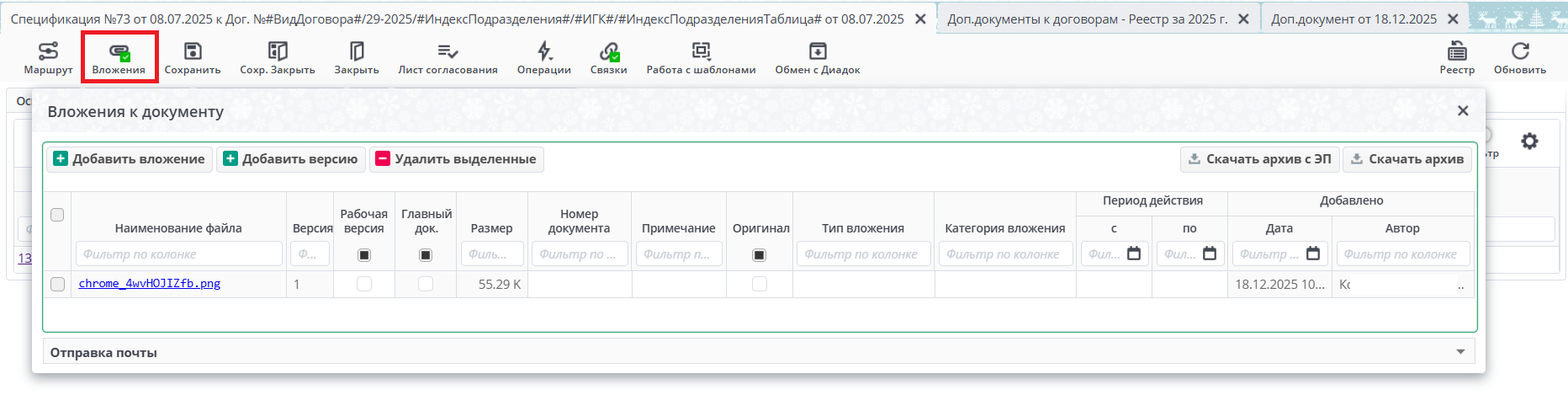The height and width of the screenshot is (395, 1568).
Task: Check Рабочая версия for chrome_4wvHOJIZfb.png
Action: [x=364, y=284]
